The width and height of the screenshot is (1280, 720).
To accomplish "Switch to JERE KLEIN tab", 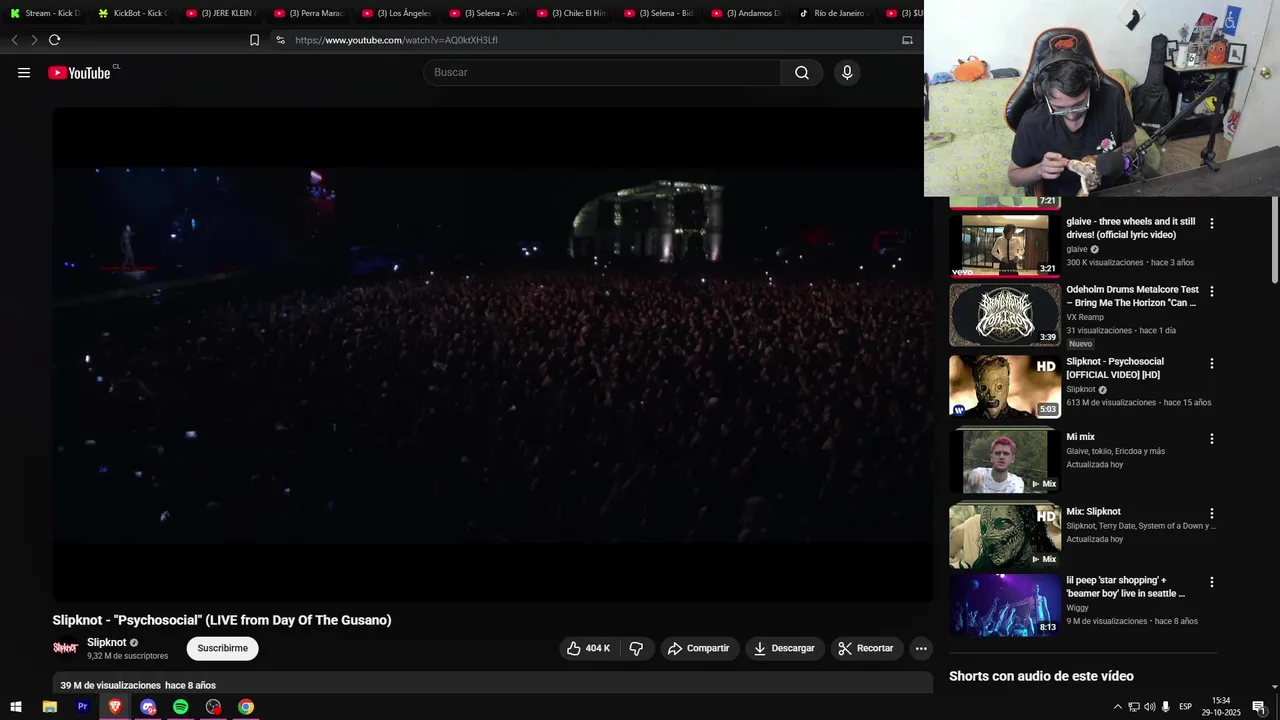I will pyautogui.click(x=222, y=13).
